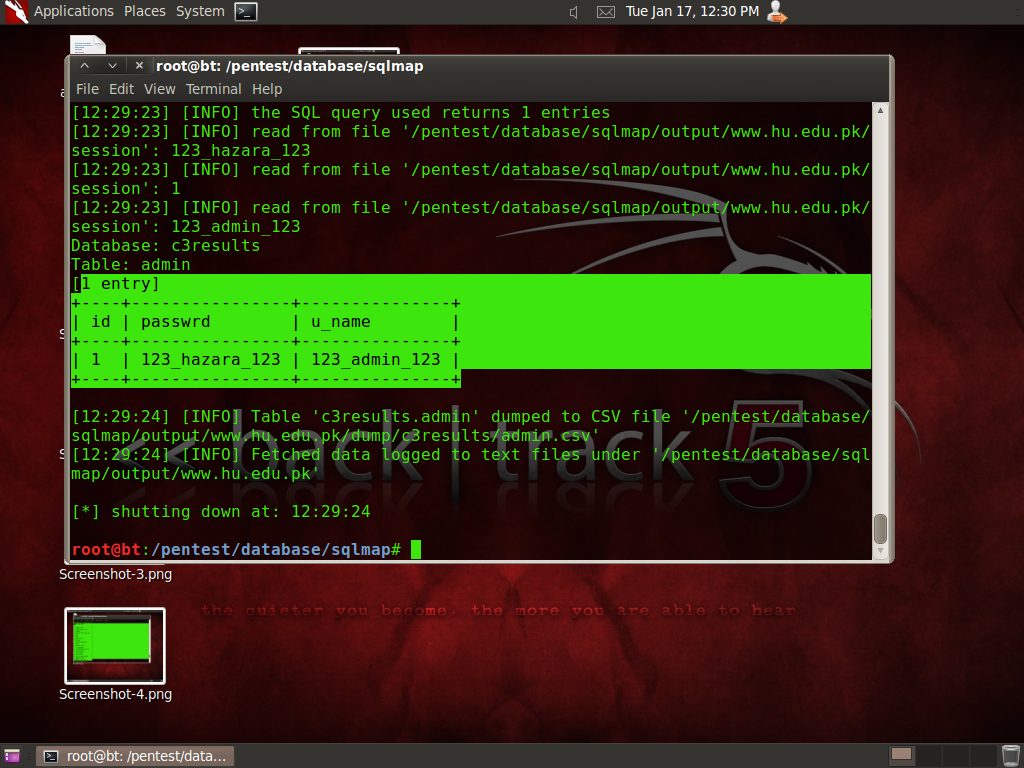
Task: Click 'the SQL query used returns 1 entries'
Action: click(430, 112)
